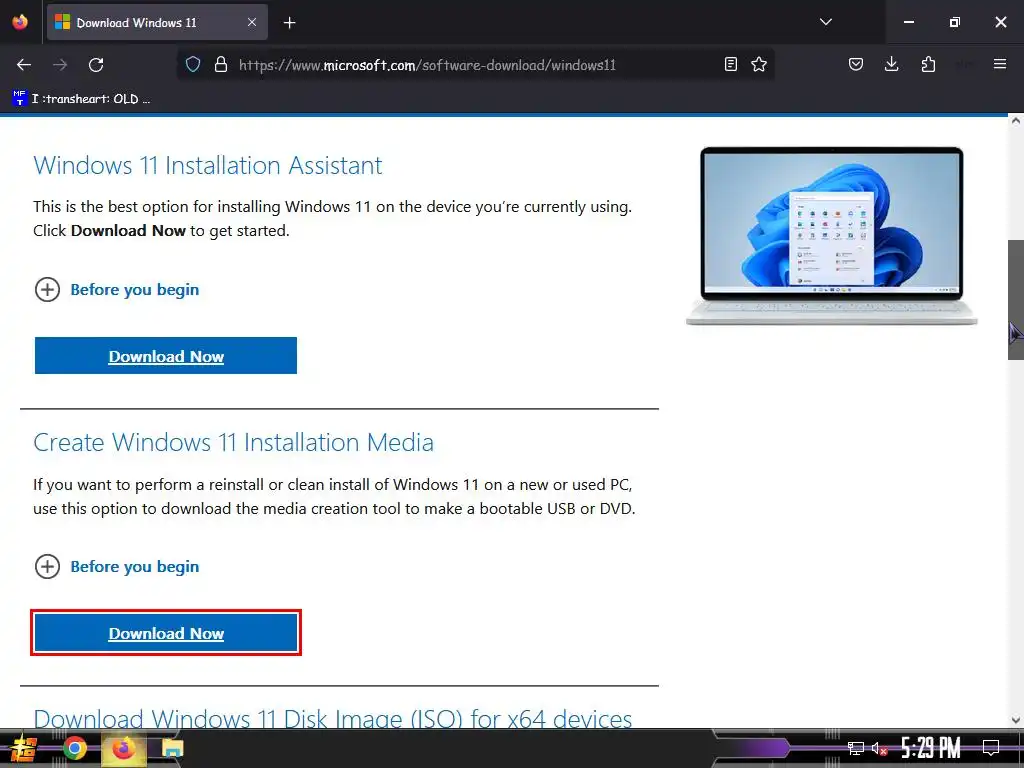Open the tracking protection shield icon
Screen dimensions: 1024x768
pyautogui.click(x=193, y=65)
